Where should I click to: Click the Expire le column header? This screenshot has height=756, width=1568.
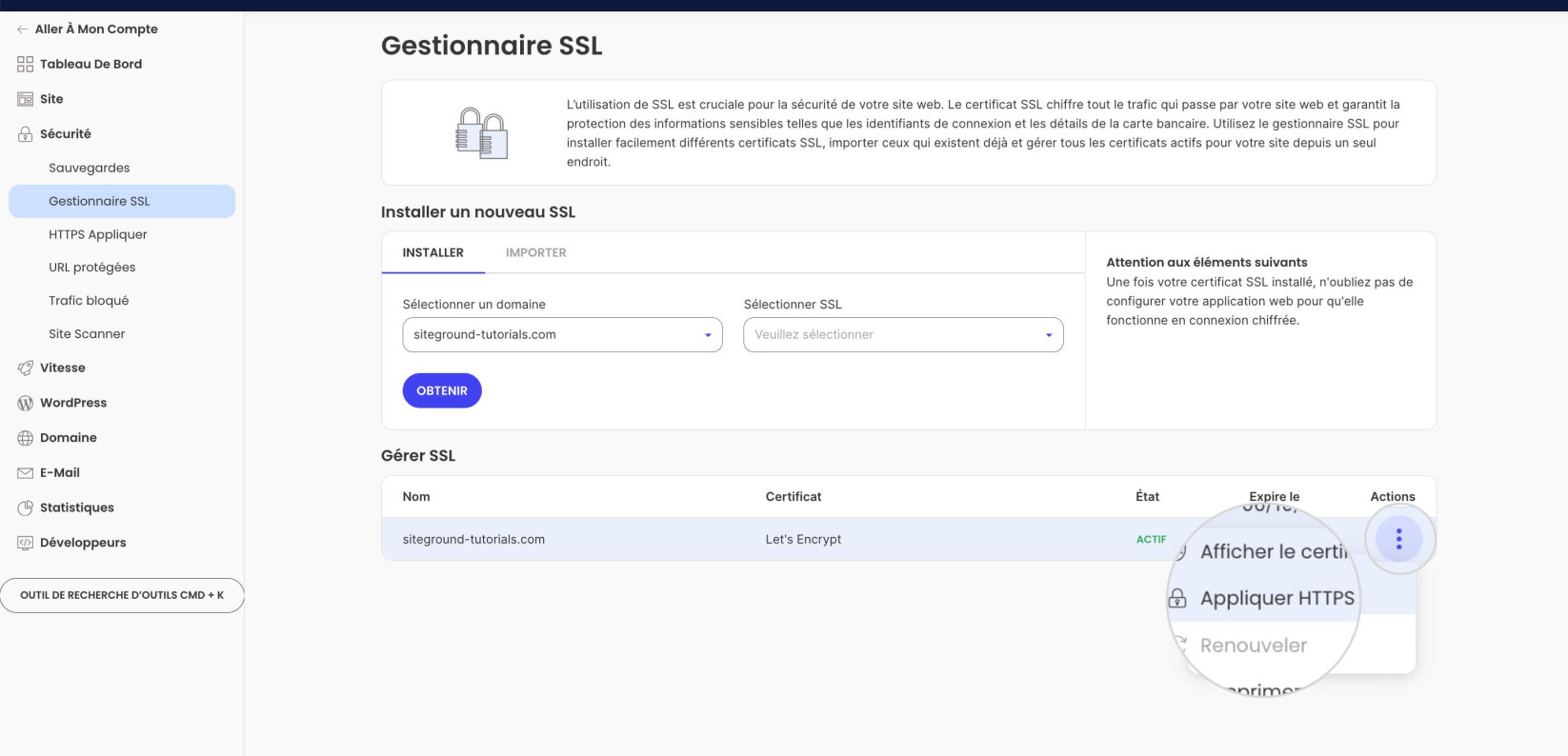pyautogui.click(x=1275, y=497)
